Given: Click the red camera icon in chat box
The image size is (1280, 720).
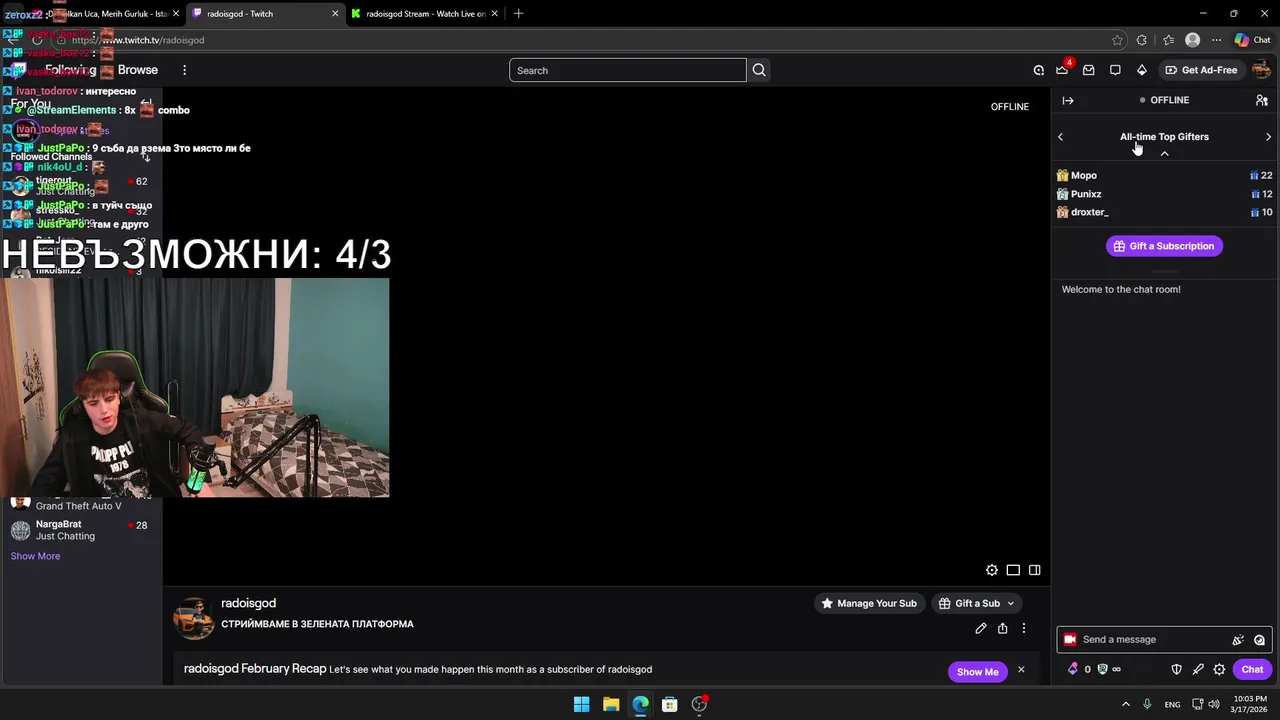Looking at the screenshot, I should point(1069,640).
